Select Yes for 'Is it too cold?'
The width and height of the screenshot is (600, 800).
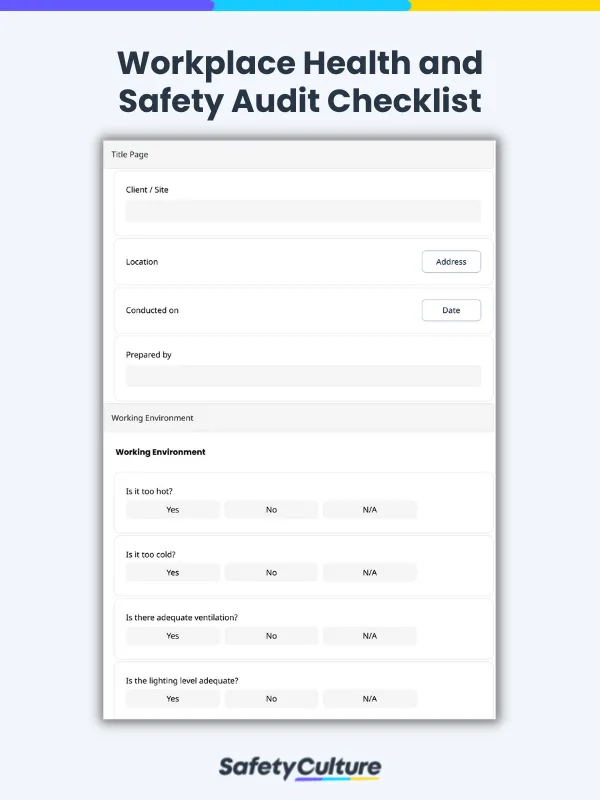click(173, 573)
